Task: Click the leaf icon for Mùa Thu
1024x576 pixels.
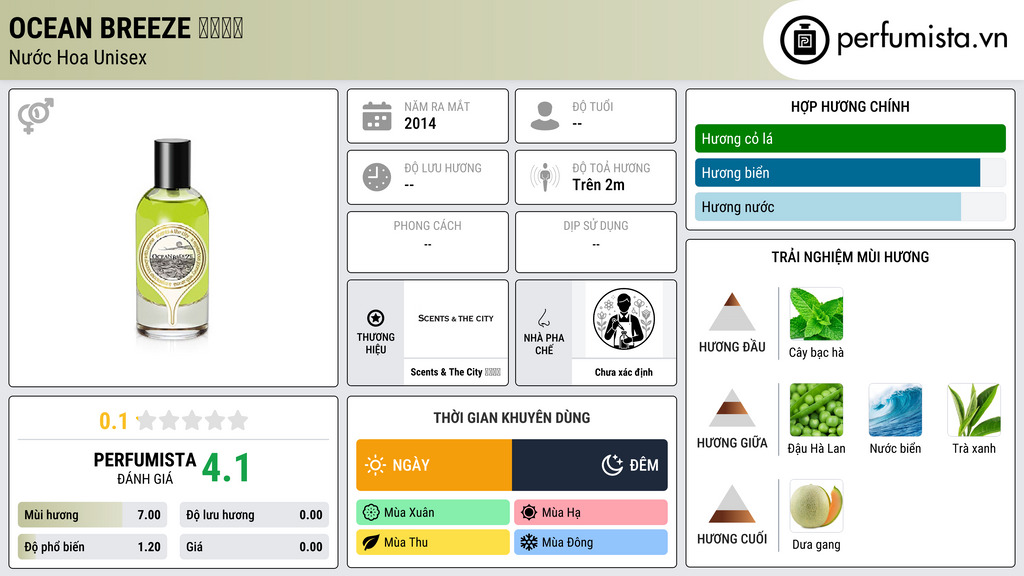Action: [371, 543]
